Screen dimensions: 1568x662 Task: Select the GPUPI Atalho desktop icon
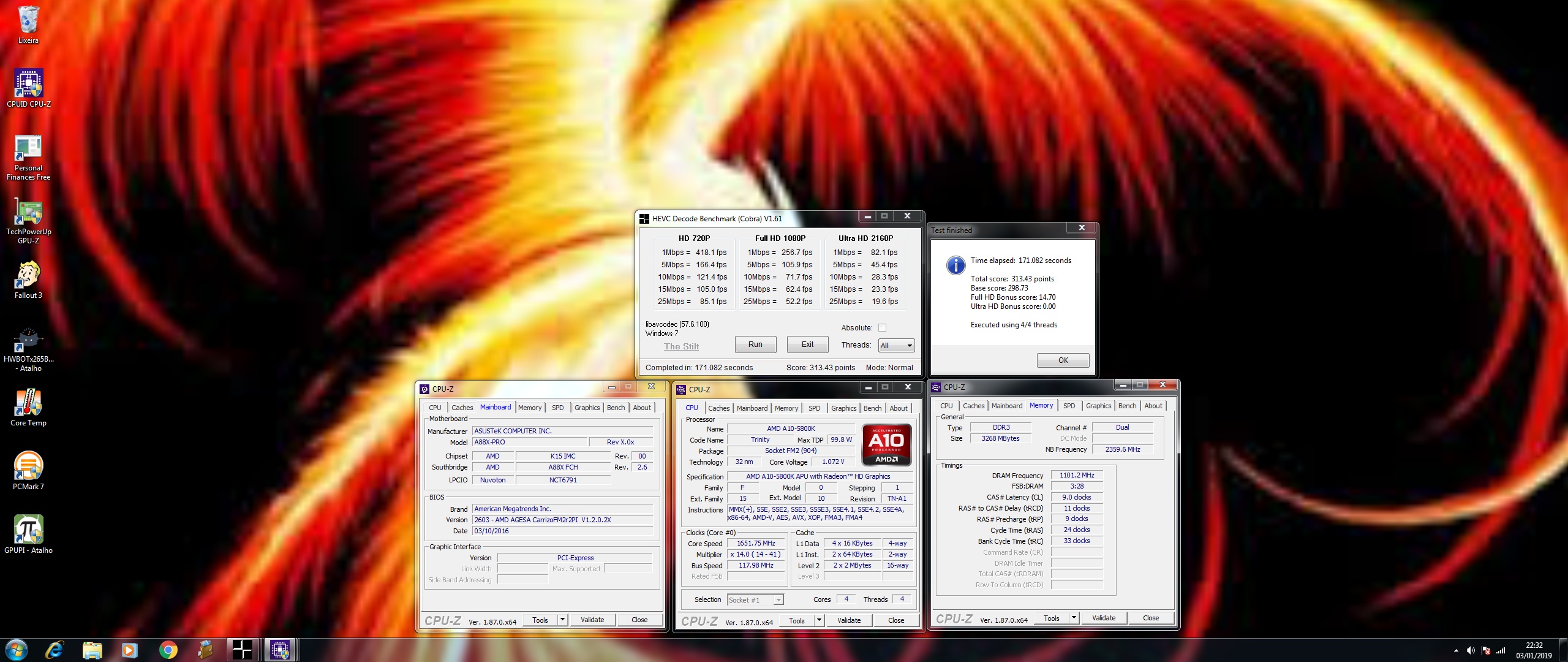click(x=28, y=535)
